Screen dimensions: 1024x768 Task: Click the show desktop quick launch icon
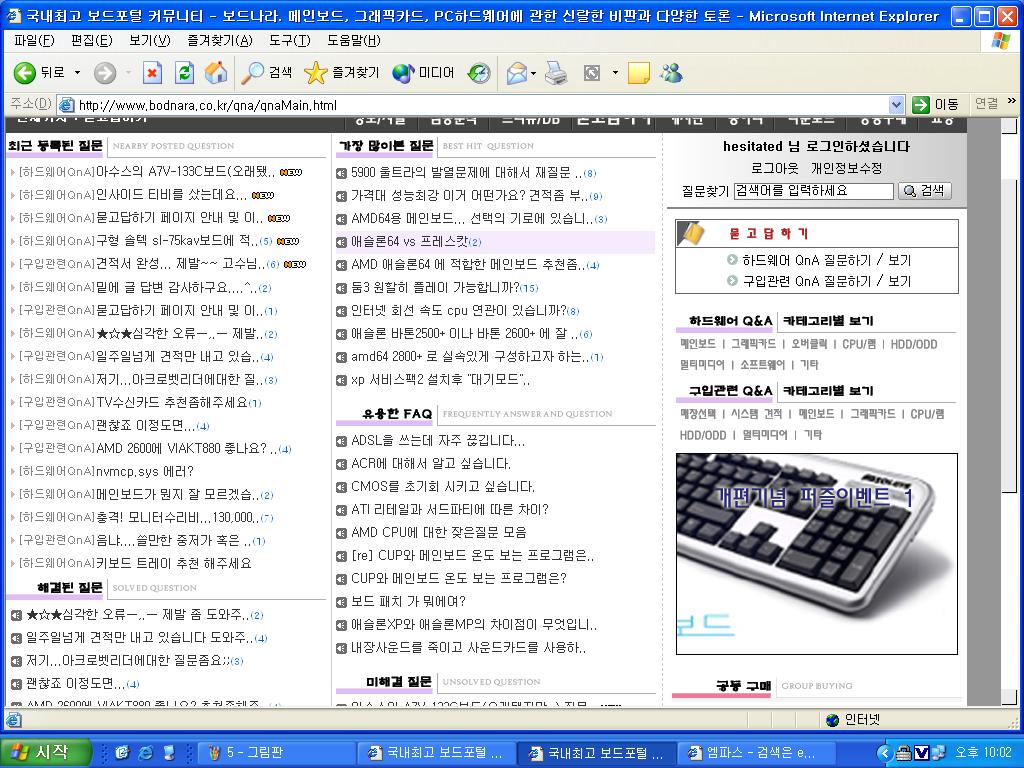169,752
